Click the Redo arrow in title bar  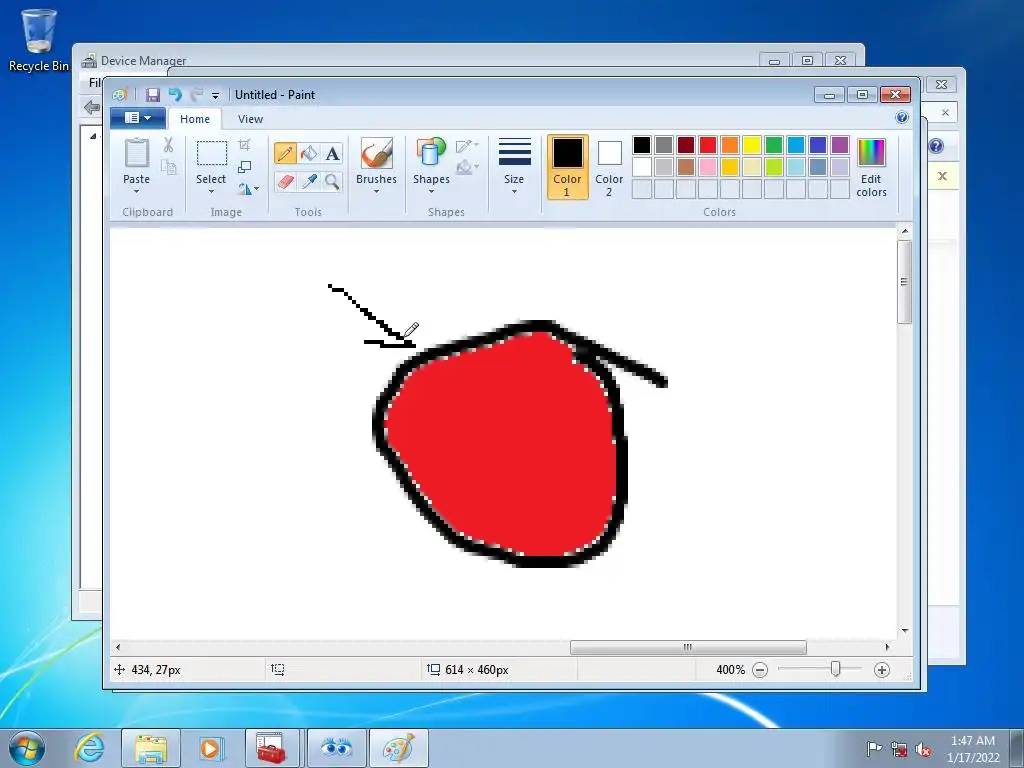point(197,95)
